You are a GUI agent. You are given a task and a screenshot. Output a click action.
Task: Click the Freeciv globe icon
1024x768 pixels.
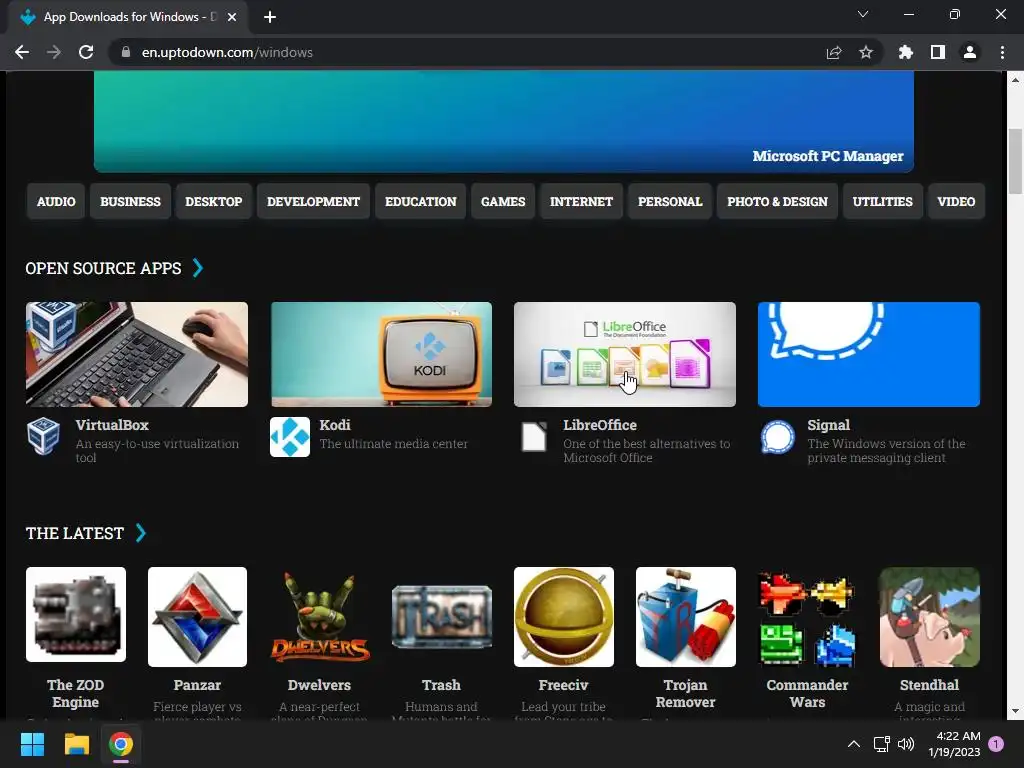click(564, 616)
